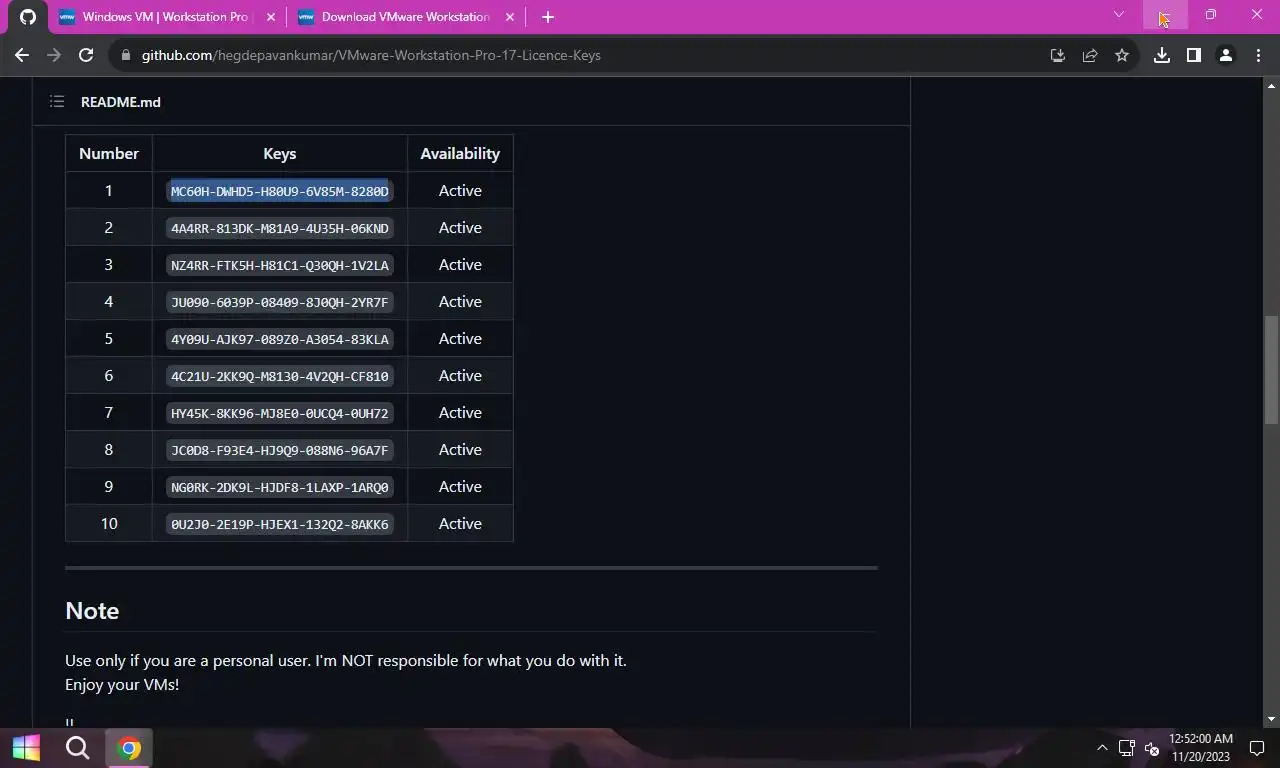Viewport: 1280px width, 768px height.
Task: Switch to the pinned GitHub tab
Action: pos(28,17)
